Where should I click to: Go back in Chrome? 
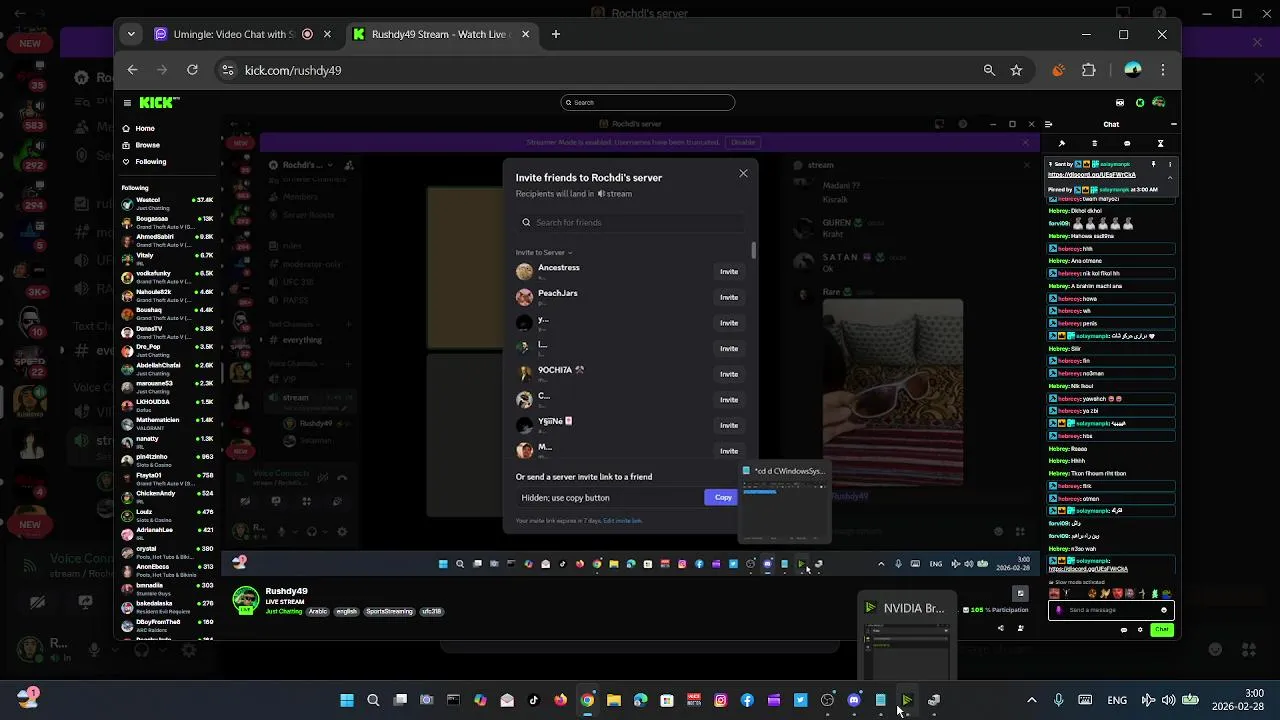(132, 70)
